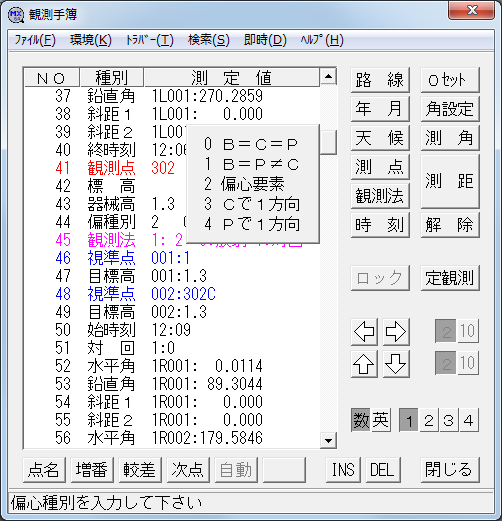Click the up arrow button
Viewport: 502px width, 521px height.
pos(364,364)
